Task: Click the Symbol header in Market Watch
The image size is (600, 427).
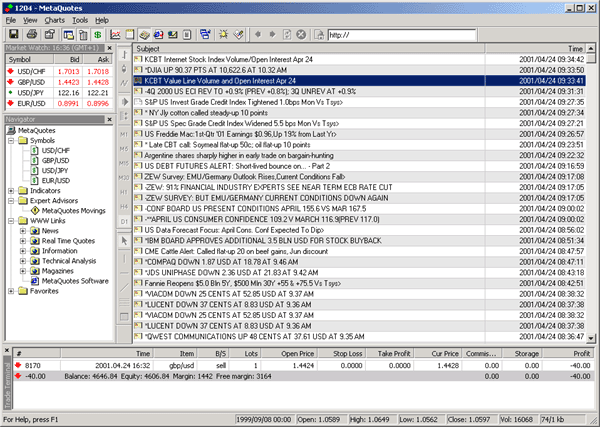Action: (x=29, y=59)
